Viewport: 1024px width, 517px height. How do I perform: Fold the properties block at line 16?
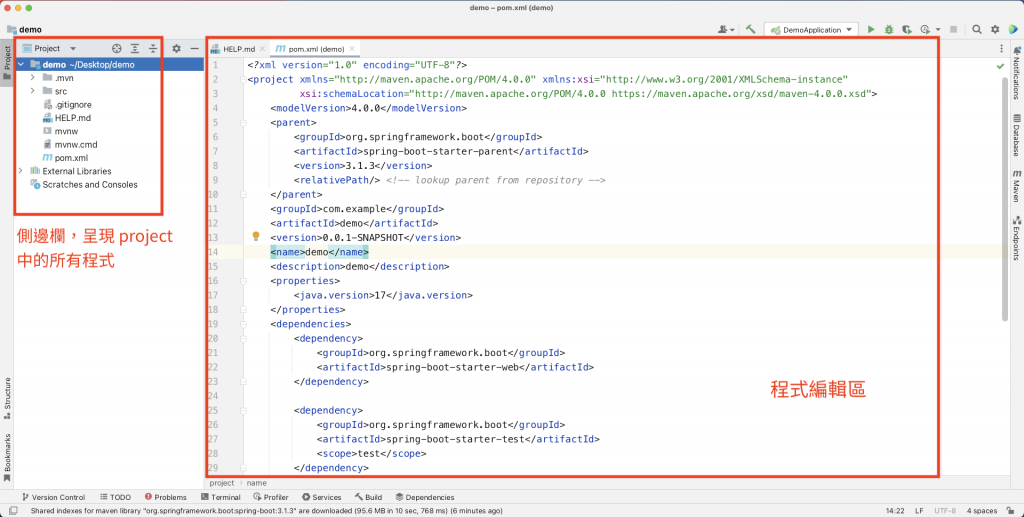(x=243, y=281)
